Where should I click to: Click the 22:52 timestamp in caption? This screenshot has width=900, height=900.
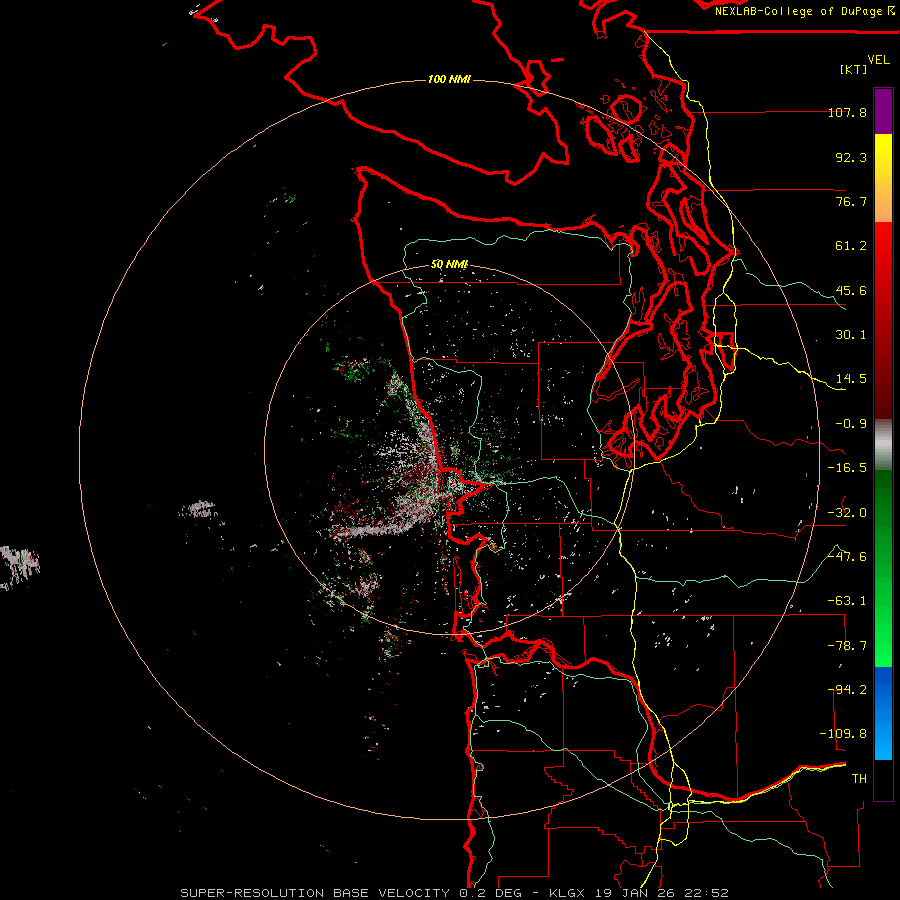pyautogui.click(x=709, y=893)
